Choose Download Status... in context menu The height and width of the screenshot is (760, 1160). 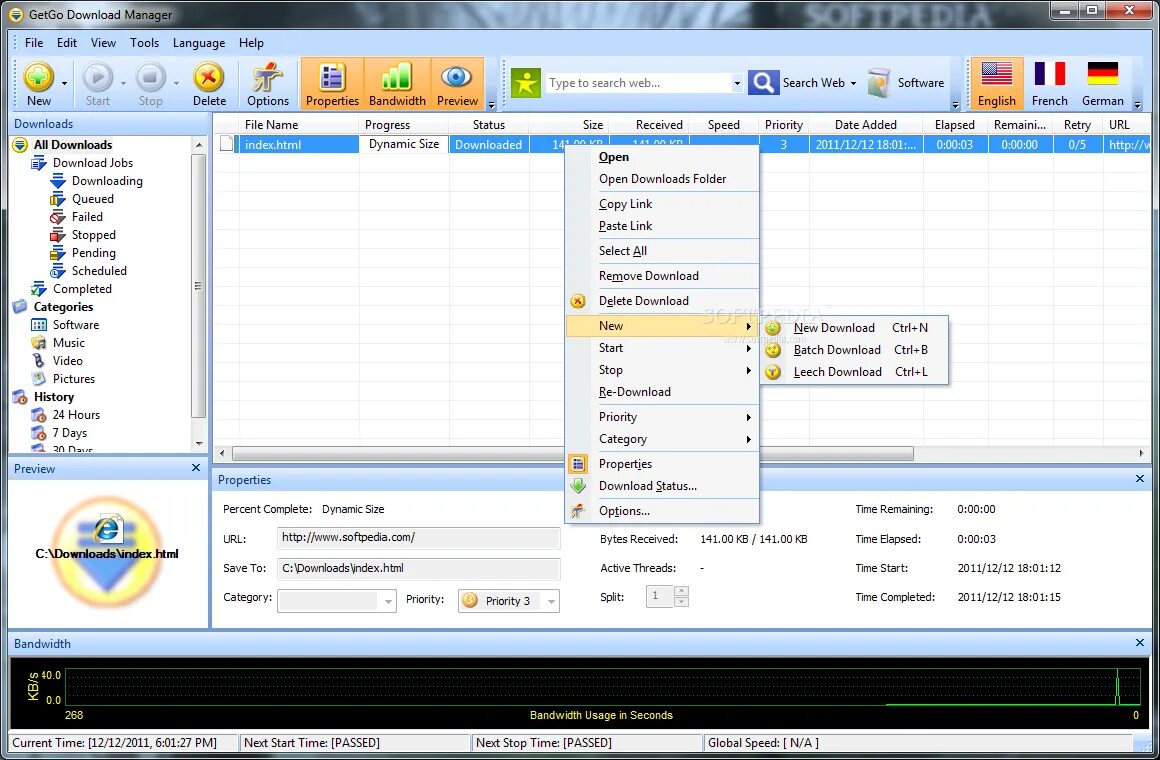coord(662,485)
